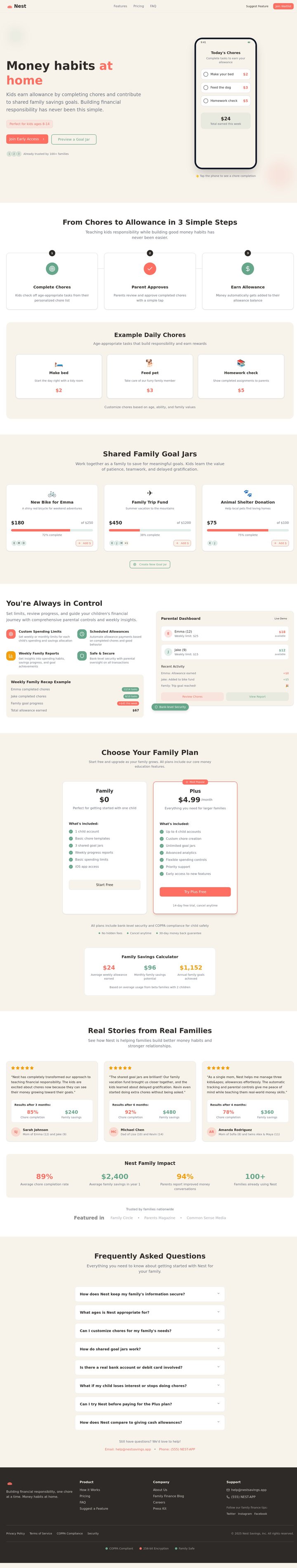This screenshot has height=1568, width=297.
Task: Click the Scheduled Allowances clock icon
Action: click(x=82, y=634)
